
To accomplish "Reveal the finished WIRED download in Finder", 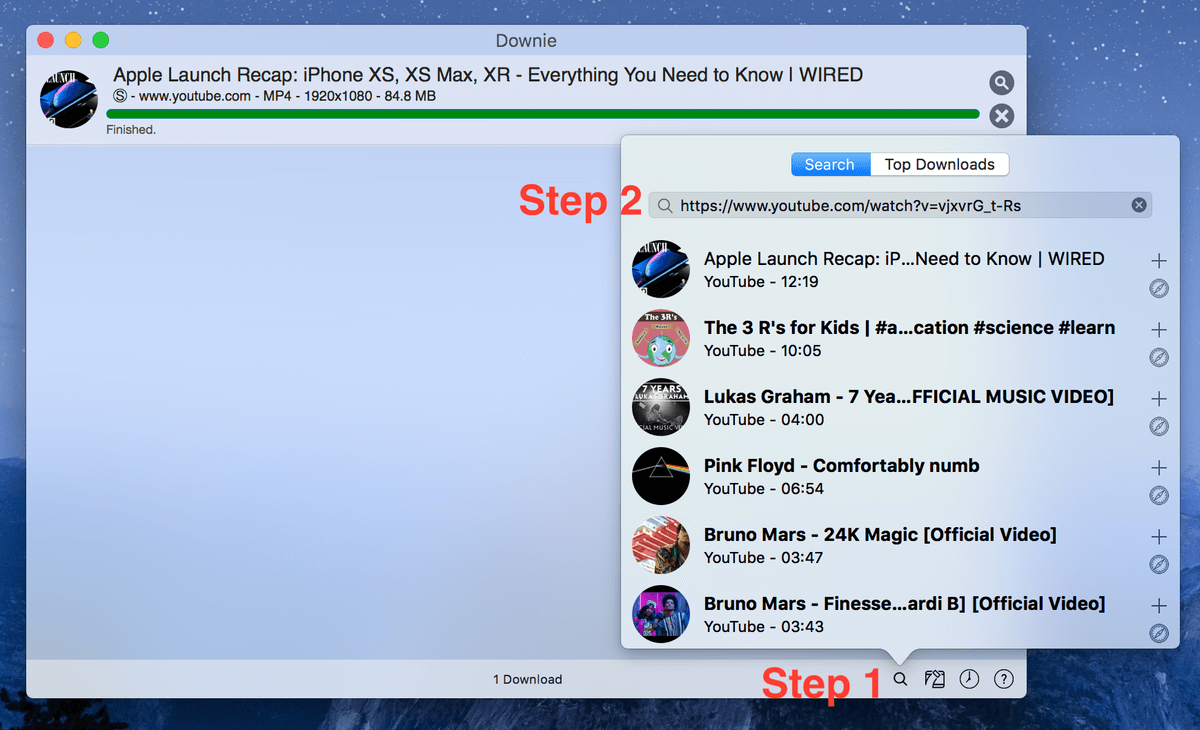I will [x=1001, y=83].
